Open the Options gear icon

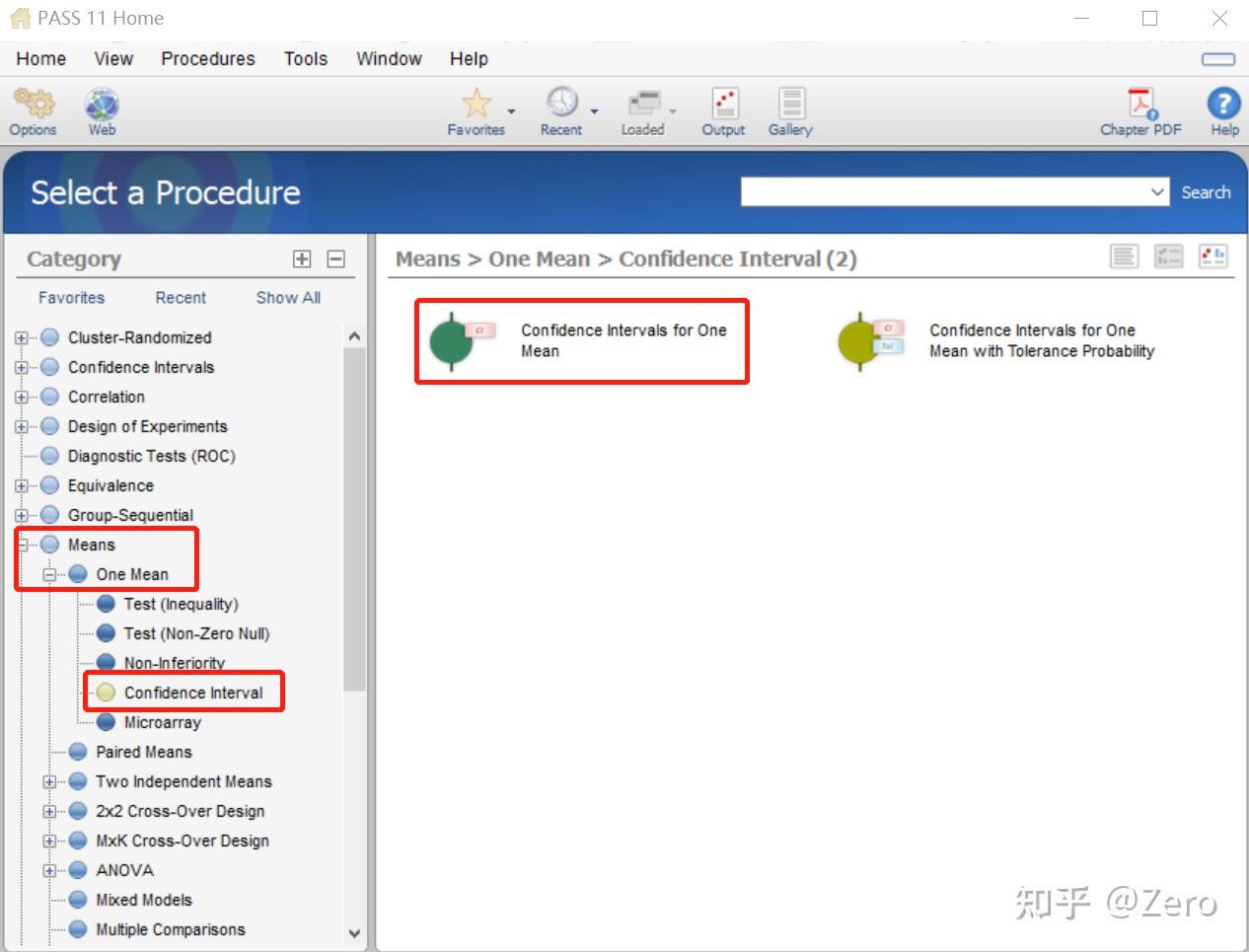click(x=33, y=104)
